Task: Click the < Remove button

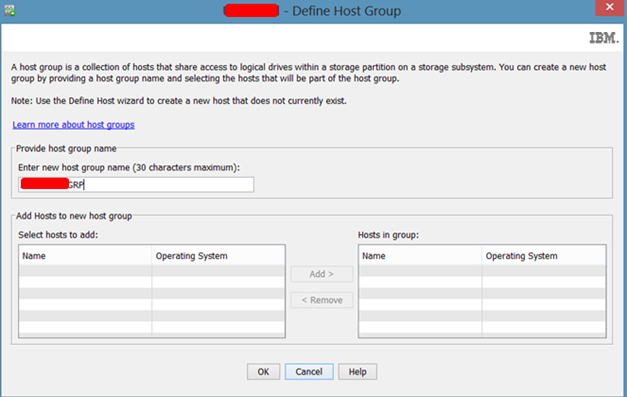Action: pyautogui.click(x=321, y=300)
